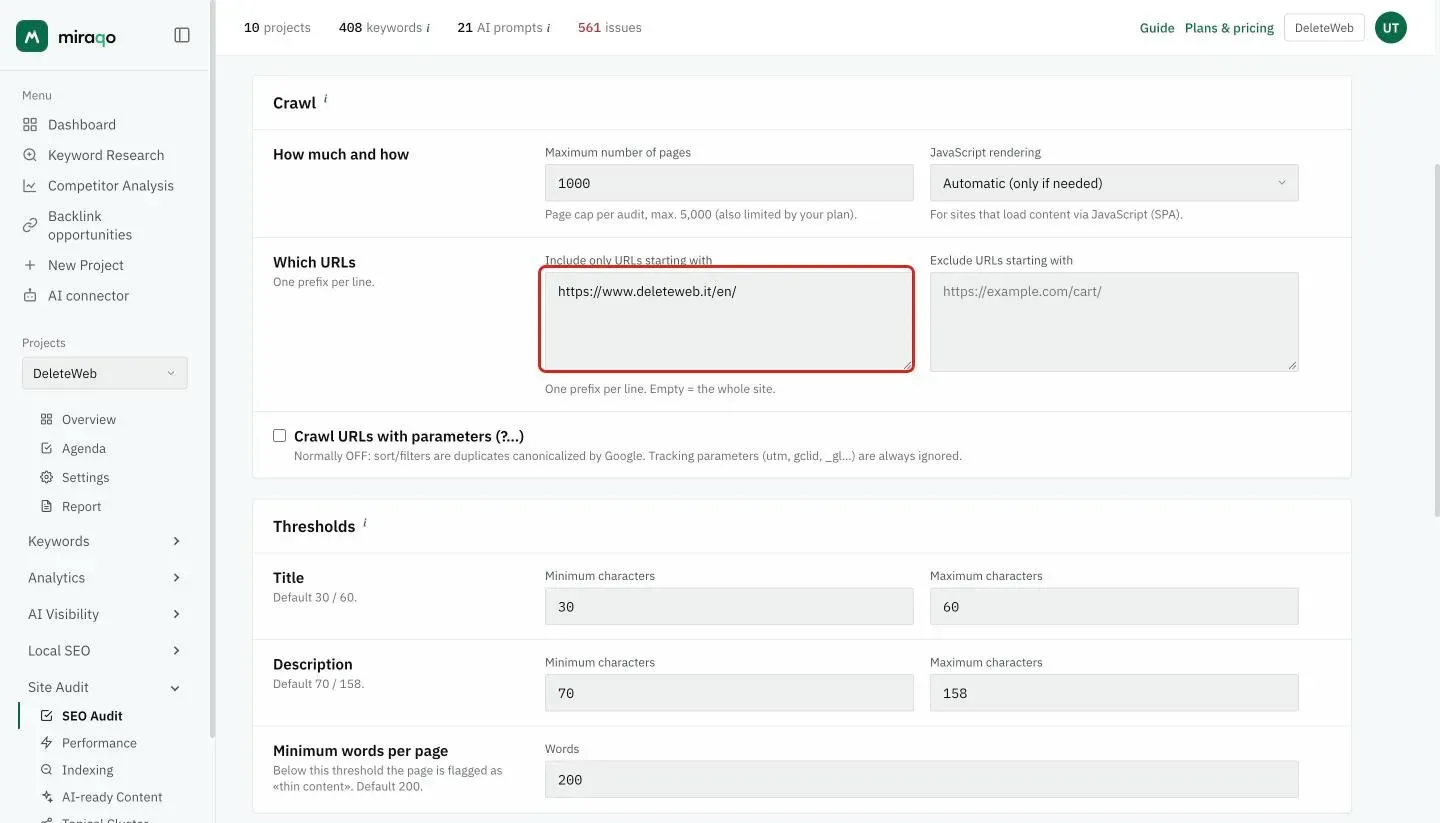This screenshot has height=823, width=1440.
Task: Click the AI connector robot icon
Action: tap(30, 296)
